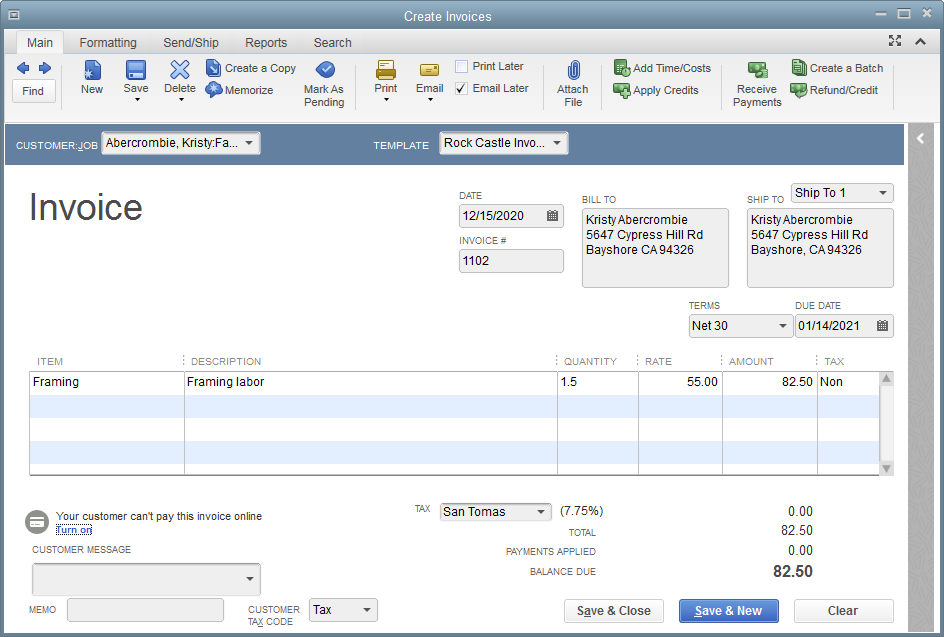Open Add Time/Costs
The image size is (944, 637).
(662, 68)
